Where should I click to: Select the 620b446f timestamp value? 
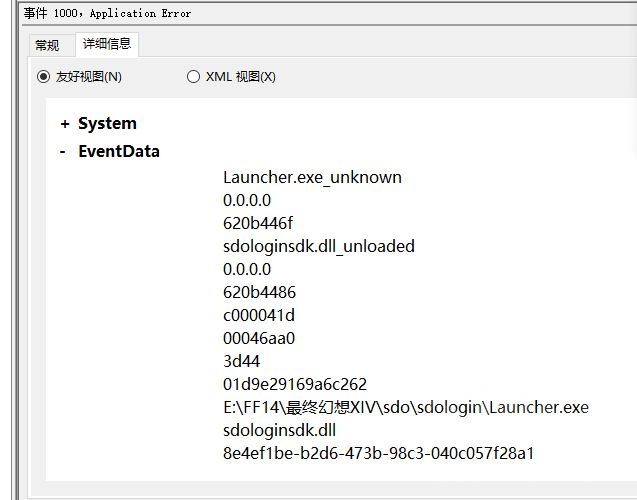(x=258, y=223)
